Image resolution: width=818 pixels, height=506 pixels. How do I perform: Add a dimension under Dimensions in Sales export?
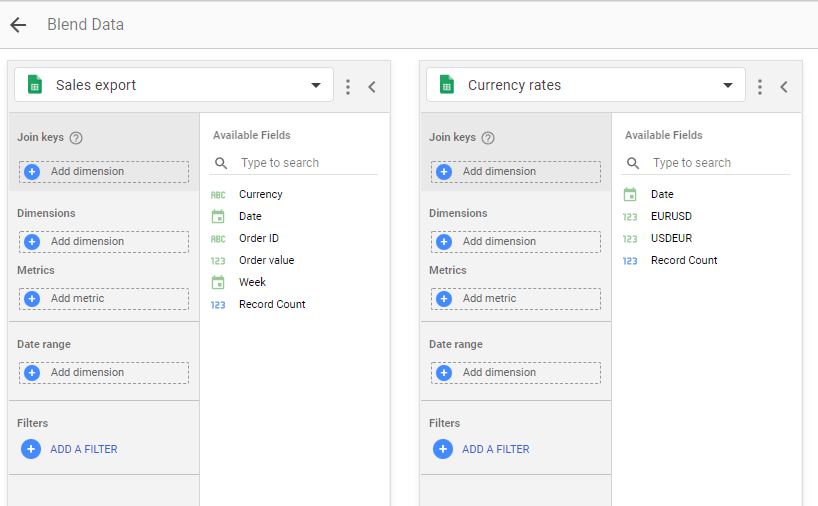[x=104, y=242]
